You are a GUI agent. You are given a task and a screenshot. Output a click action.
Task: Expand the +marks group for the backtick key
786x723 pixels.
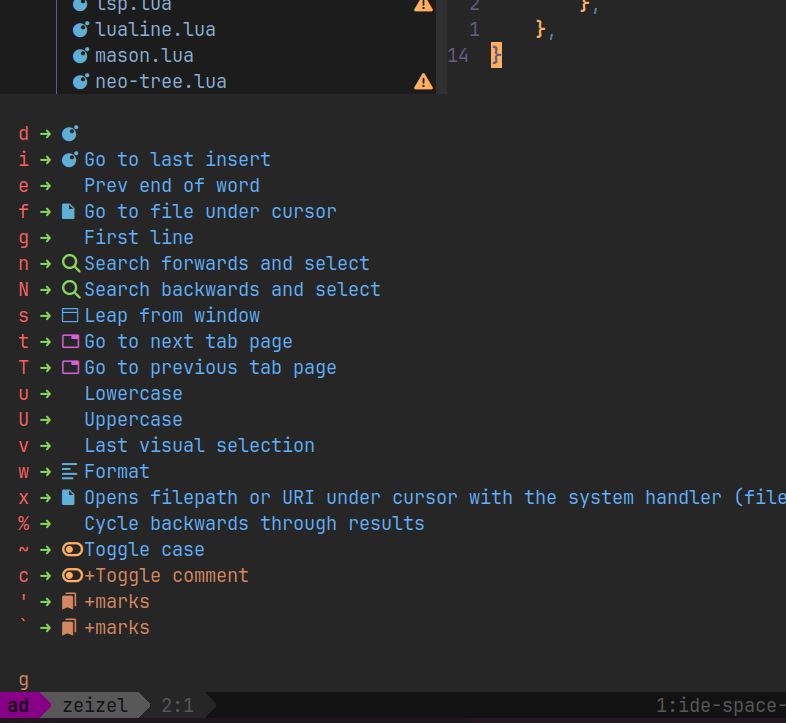coord(117,628)
